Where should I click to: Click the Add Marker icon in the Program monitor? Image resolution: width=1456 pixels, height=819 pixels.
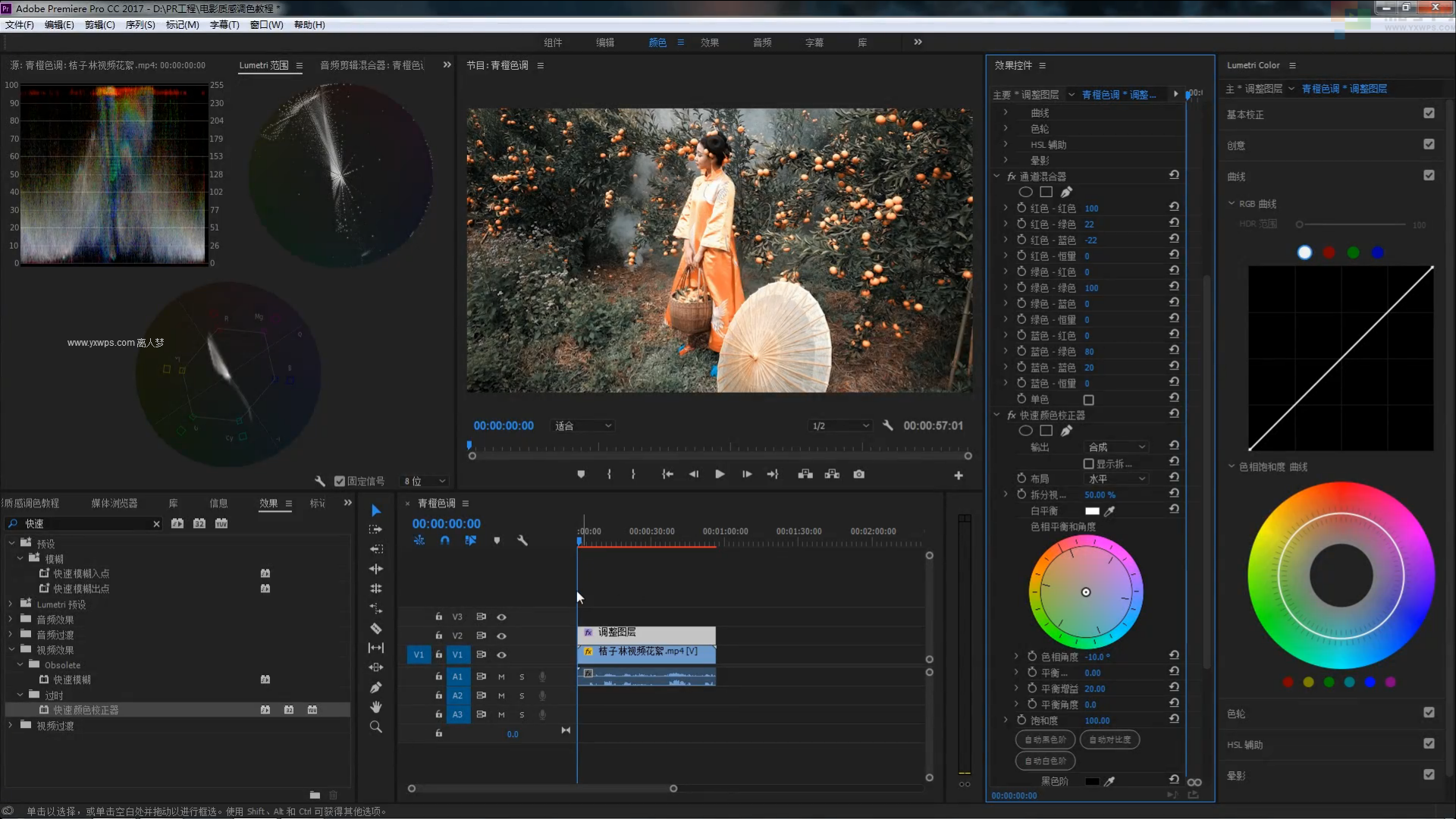(581, 474)
